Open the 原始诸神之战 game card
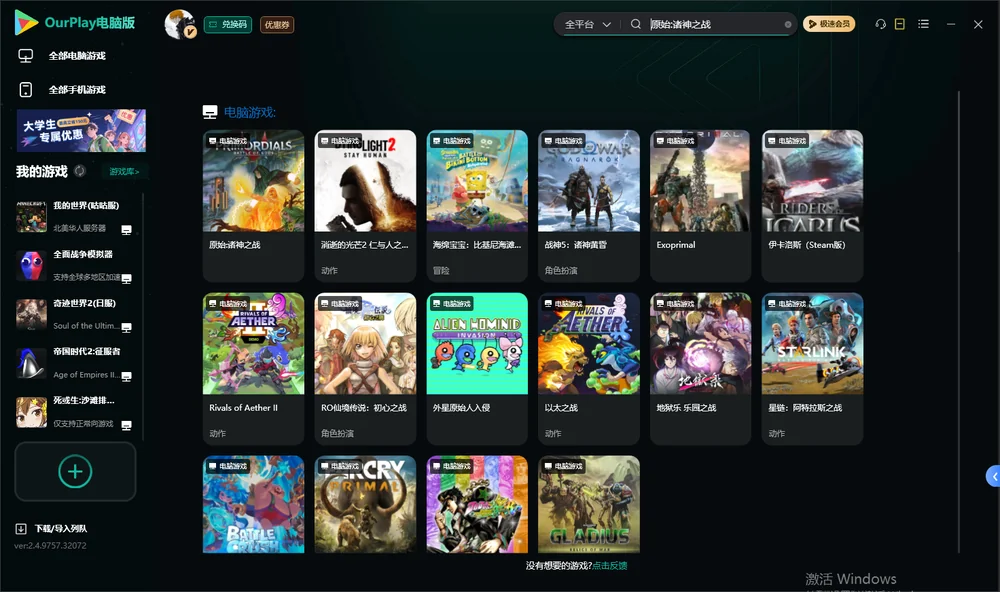The height and width of the screenshot is (592, 1000). (x=253, y=205)
